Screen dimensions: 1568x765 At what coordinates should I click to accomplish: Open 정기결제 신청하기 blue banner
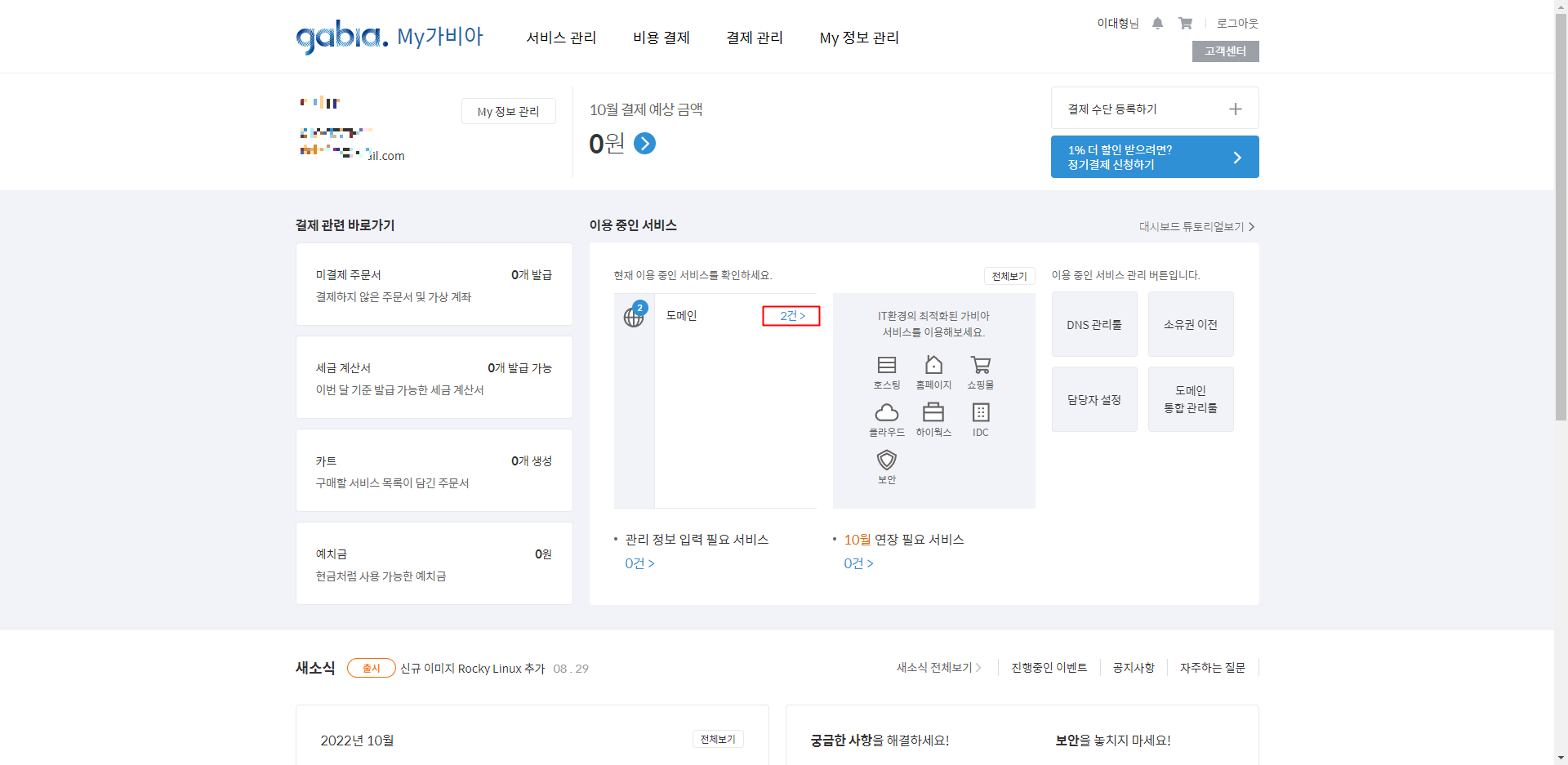(x=1155, y=157)
